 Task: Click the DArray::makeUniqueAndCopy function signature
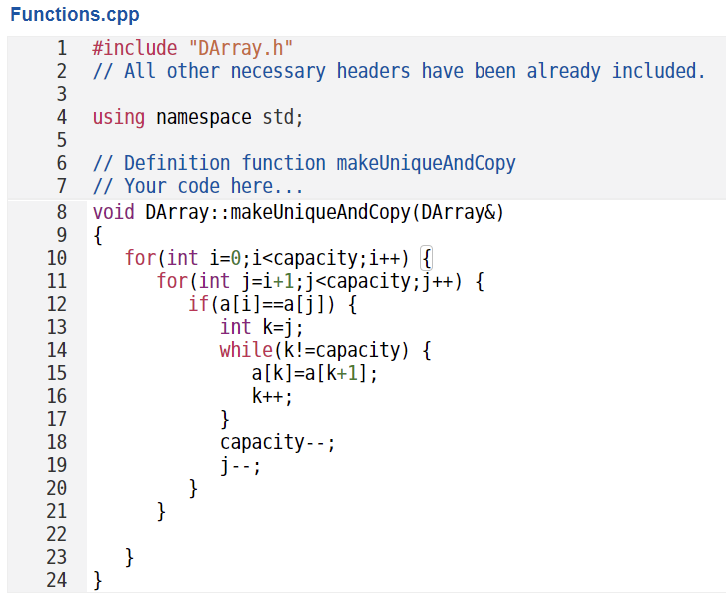pyautogui.click(x=298, y=212)
